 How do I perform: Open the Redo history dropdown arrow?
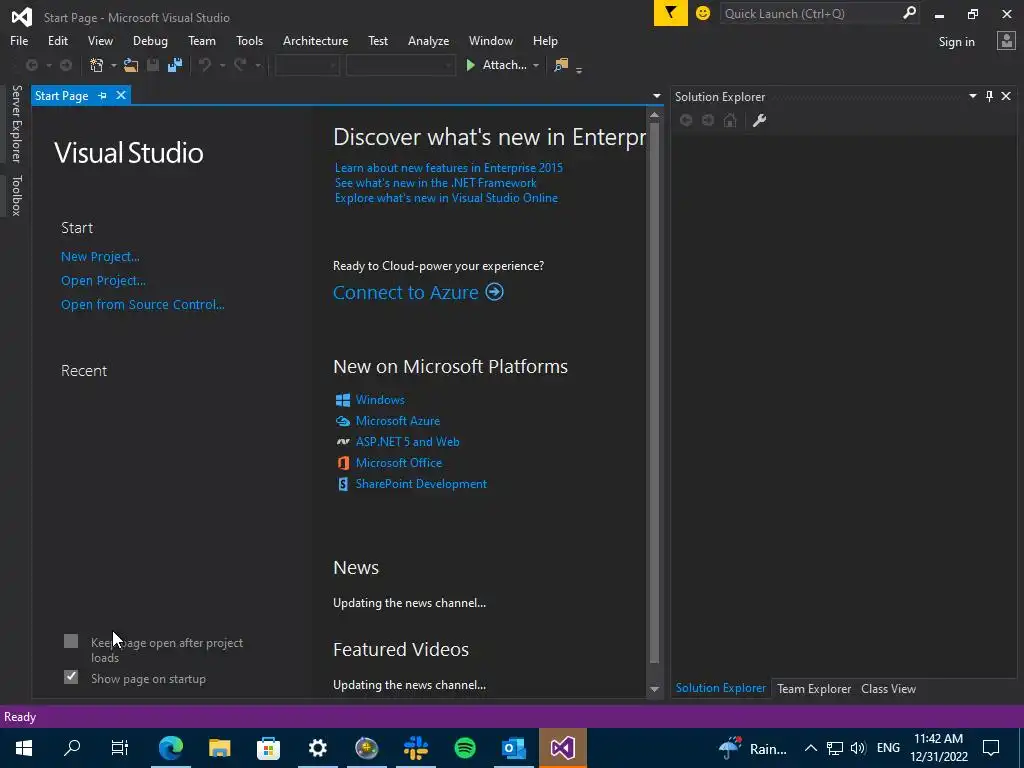[x=258, y=65]
